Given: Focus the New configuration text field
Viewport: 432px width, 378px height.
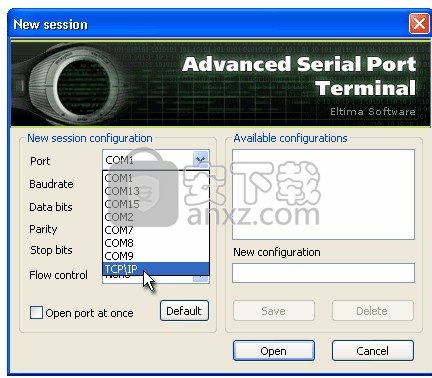Looking at the screenshot, I should click(323, 273).
